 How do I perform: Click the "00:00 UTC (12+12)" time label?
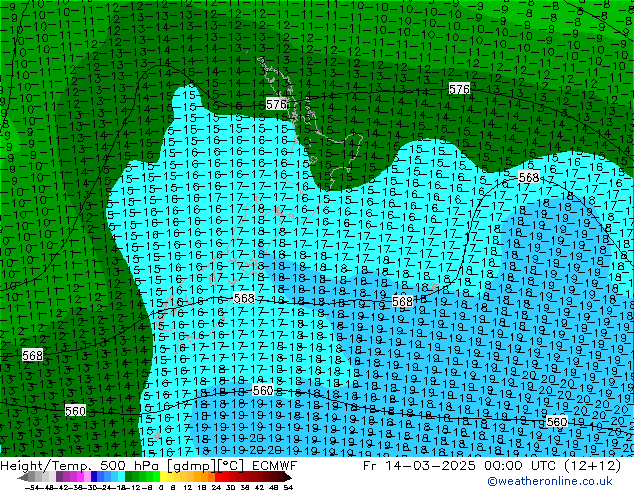(542, 465)
